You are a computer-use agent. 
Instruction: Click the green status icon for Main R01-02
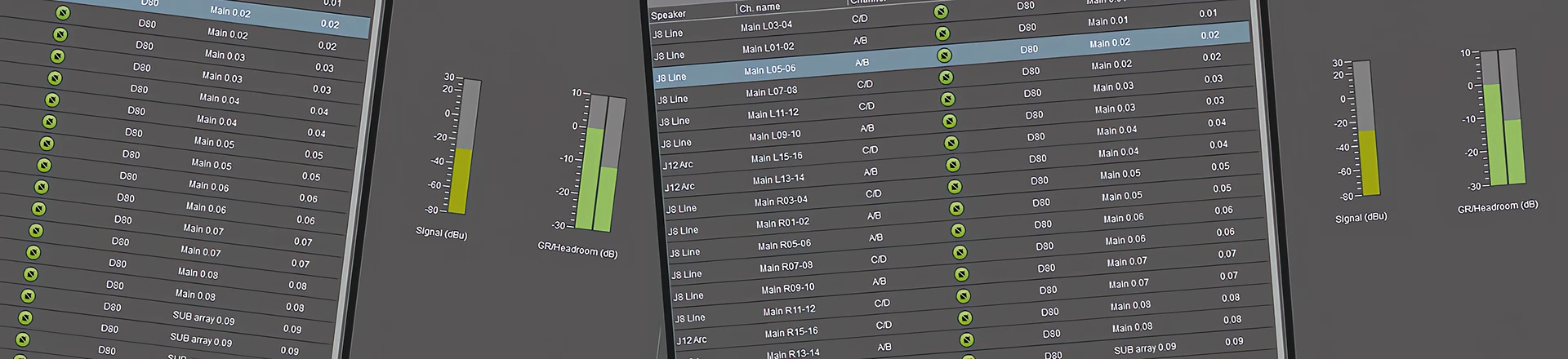coord(956,209)
